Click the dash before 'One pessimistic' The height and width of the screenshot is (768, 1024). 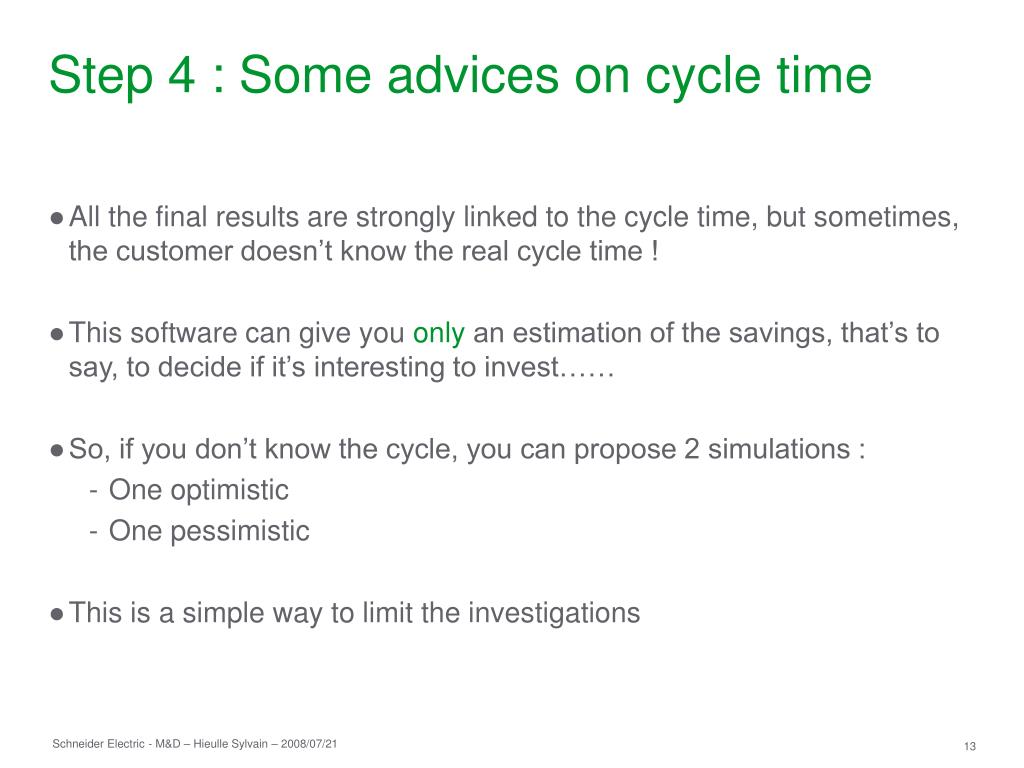tap(94, 532)
